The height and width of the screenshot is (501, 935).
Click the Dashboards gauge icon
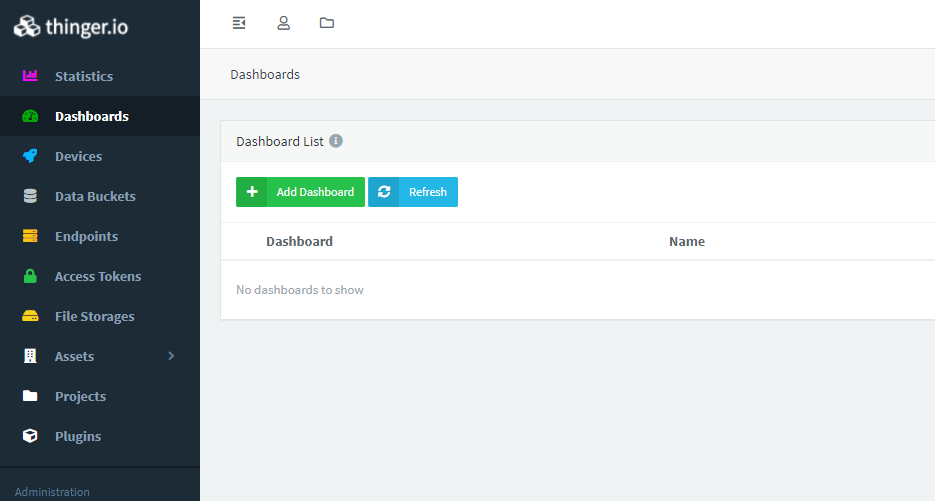click(30, 116)
